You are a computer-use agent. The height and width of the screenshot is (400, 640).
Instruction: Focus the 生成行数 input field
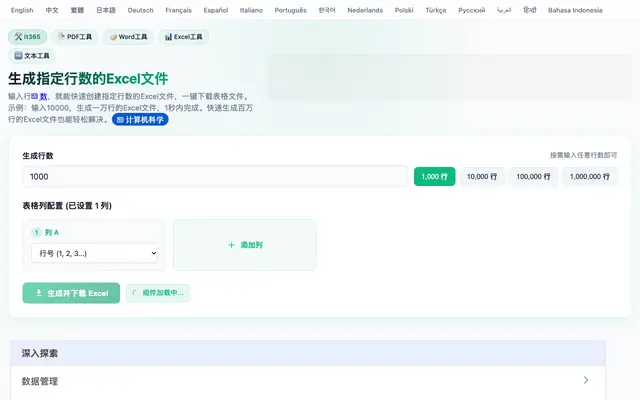(215, 177)
